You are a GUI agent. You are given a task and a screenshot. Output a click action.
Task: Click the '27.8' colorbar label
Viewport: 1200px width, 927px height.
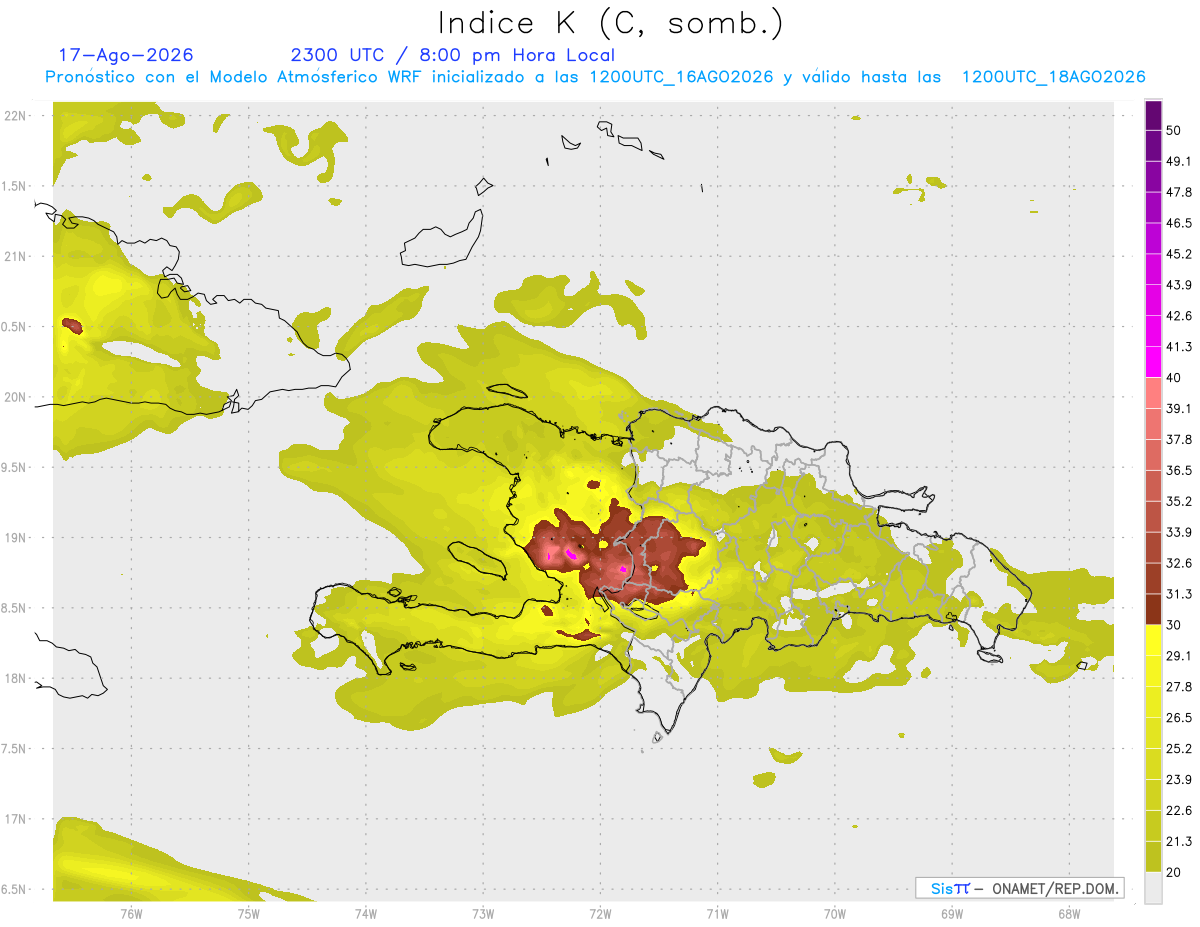coord(1179,686)
